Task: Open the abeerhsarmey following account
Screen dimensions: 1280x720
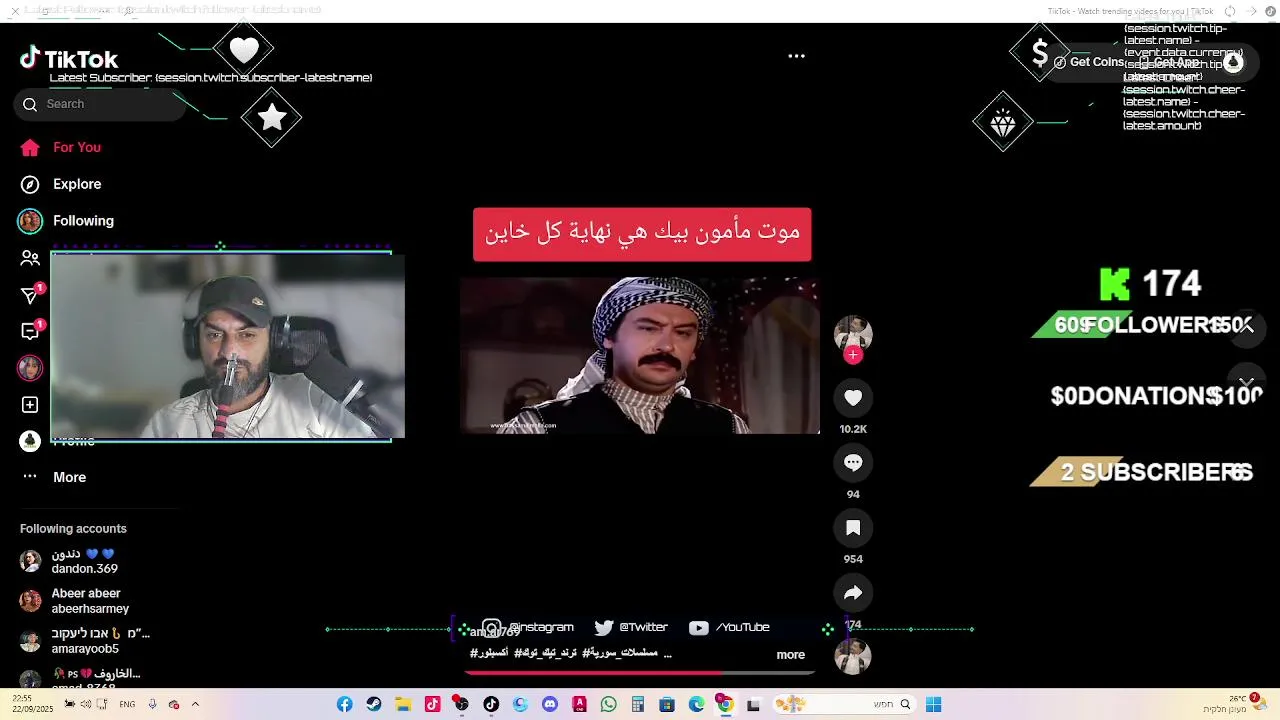Action: 76,601
